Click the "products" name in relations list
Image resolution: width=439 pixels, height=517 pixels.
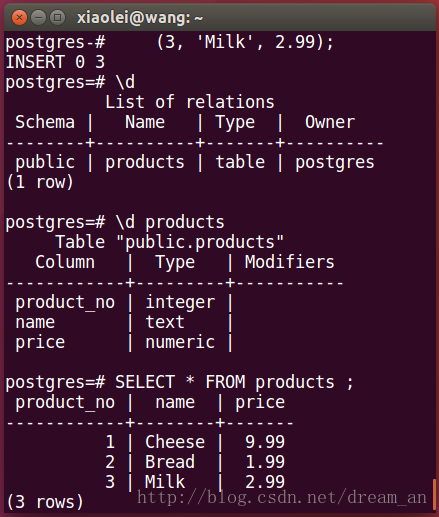click(x=145, y=163)
